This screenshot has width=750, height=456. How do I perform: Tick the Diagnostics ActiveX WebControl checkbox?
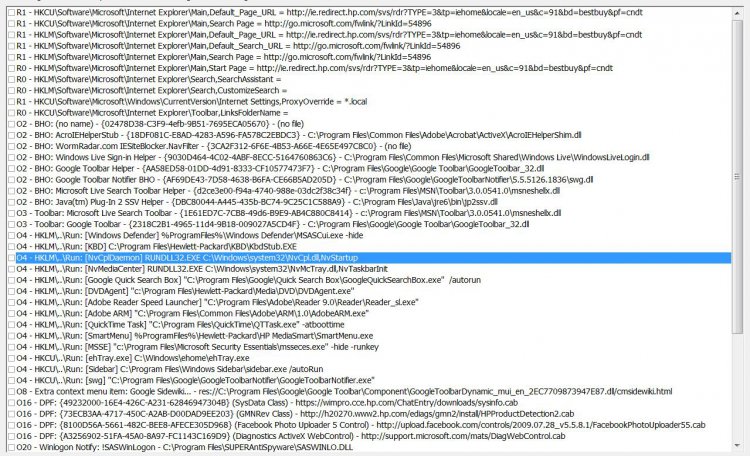pyautogui.click(x=11, y=436)
